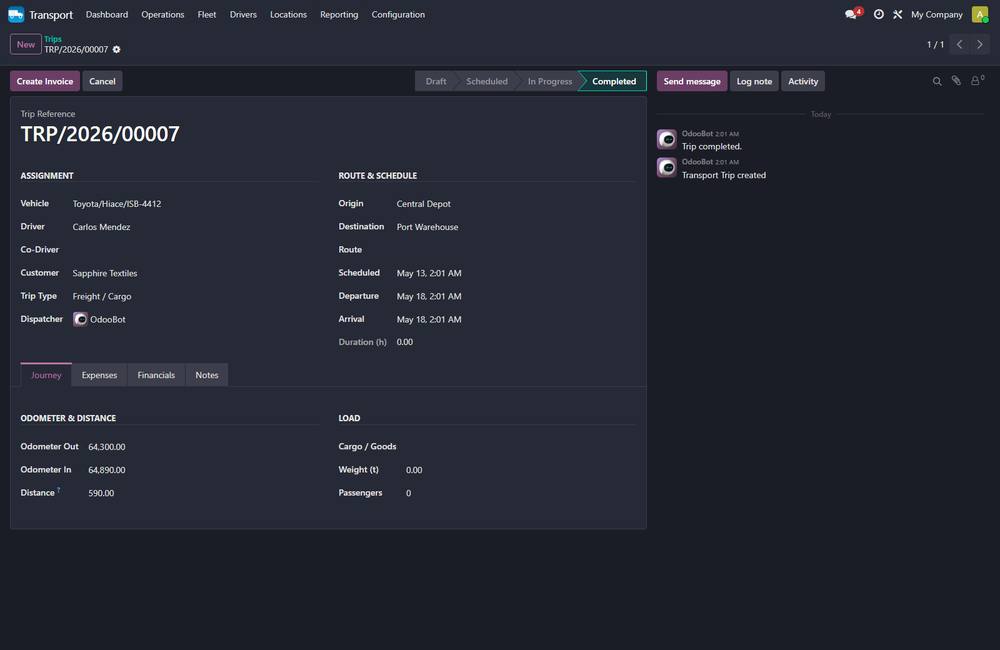Open the user avatar menu
Screen dimensions: 1000x650
[980, 14]
